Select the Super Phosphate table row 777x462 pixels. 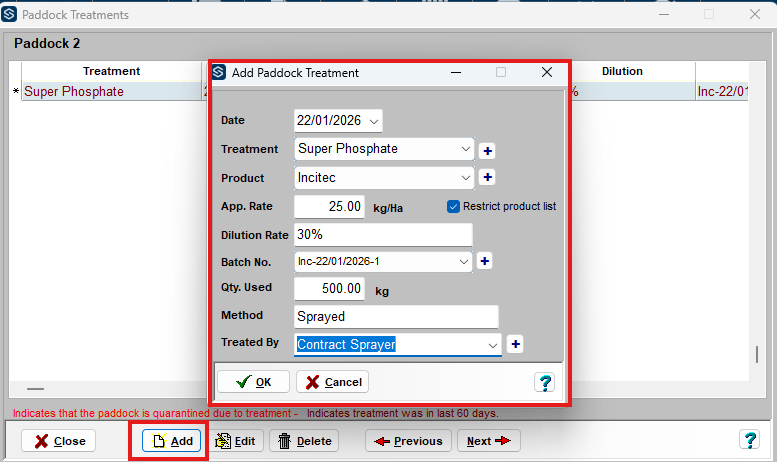[110, 92]
